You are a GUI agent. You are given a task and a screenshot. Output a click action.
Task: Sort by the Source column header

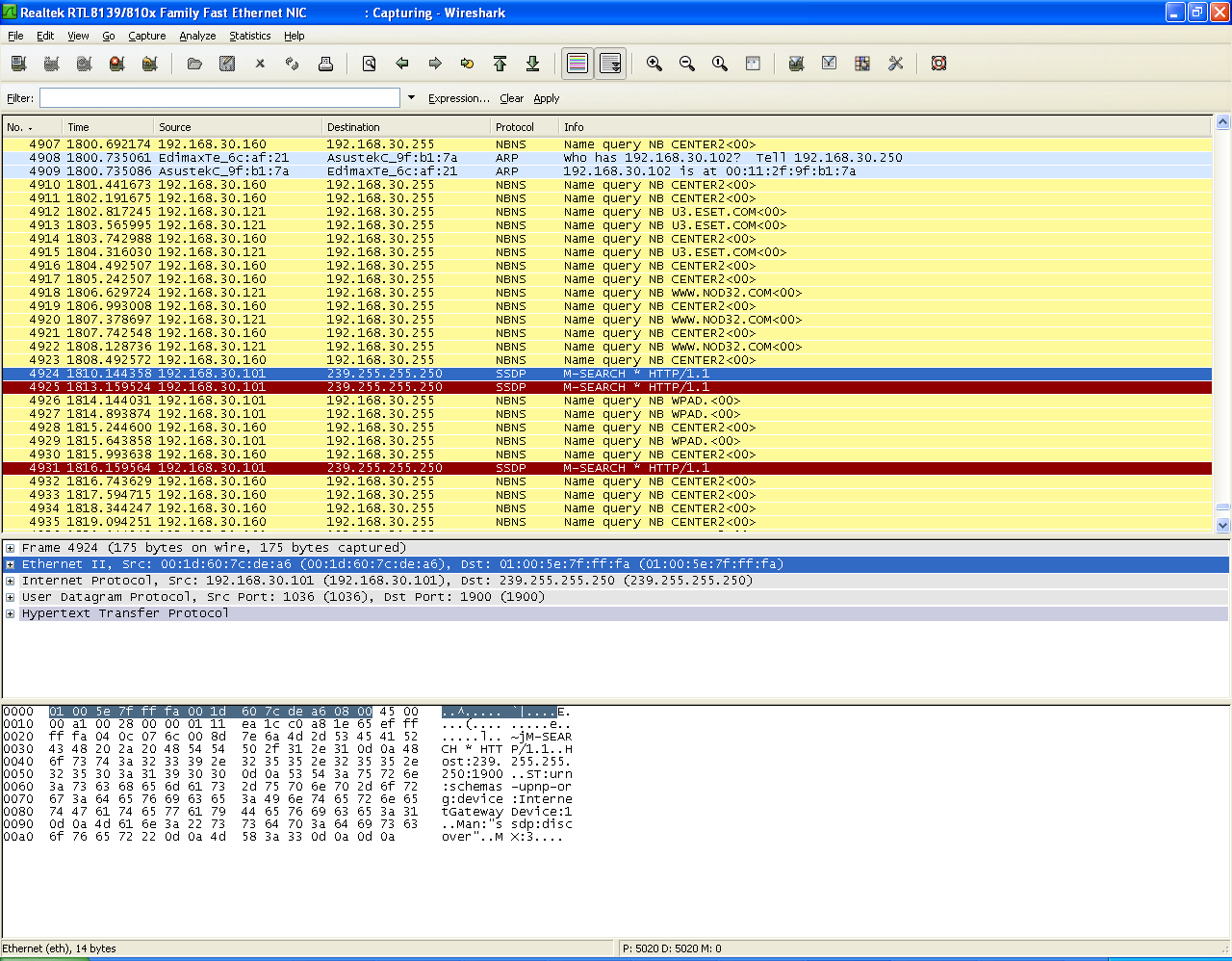pos(238,127)
